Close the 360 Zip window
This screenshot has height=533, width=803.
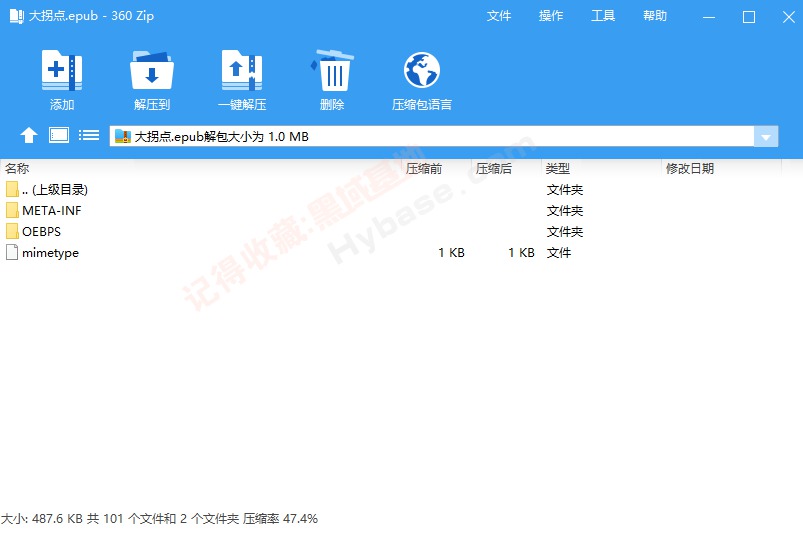[x=789, y=17]
